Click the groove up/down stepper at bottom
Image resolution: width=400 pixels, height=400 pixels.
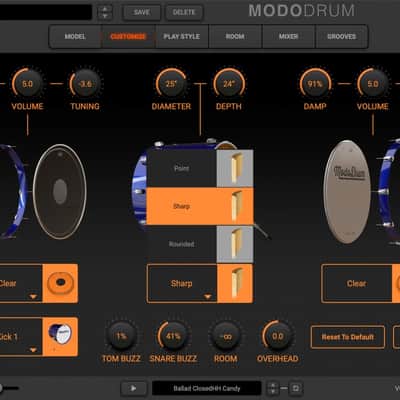point(273,388)
